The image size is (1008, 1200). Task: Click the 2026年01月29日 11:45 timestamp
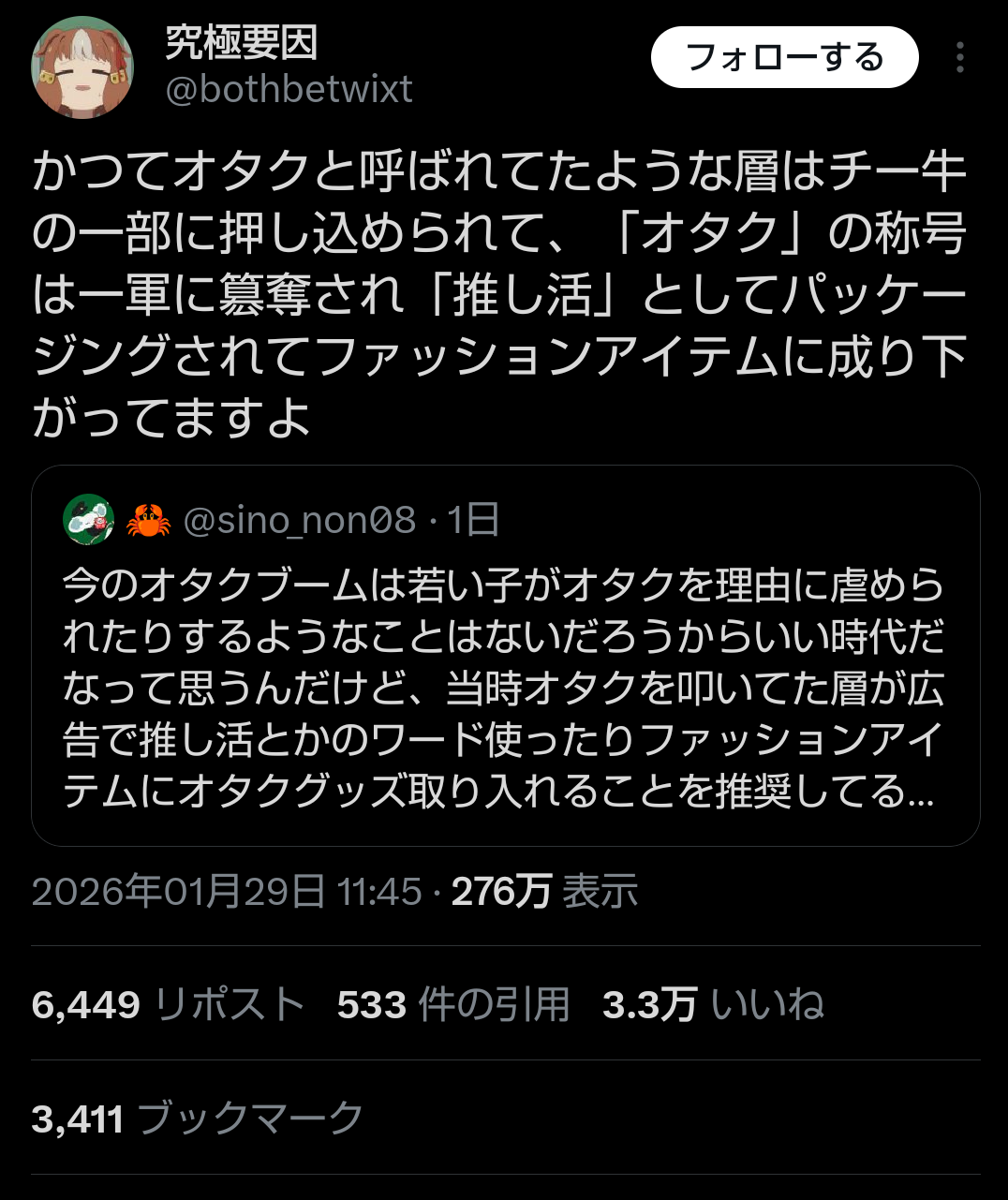coord(227,892)
